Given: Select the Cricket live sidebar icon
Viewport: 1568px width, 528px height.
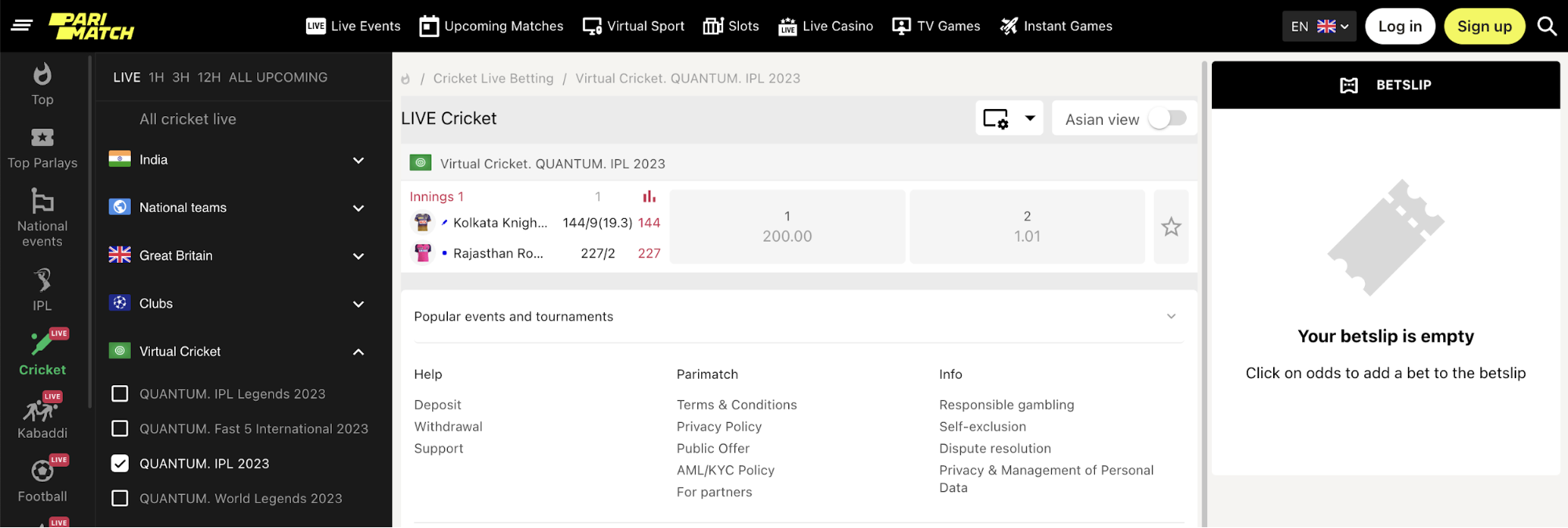Looking at the screenshot, I should click(42, 352).
